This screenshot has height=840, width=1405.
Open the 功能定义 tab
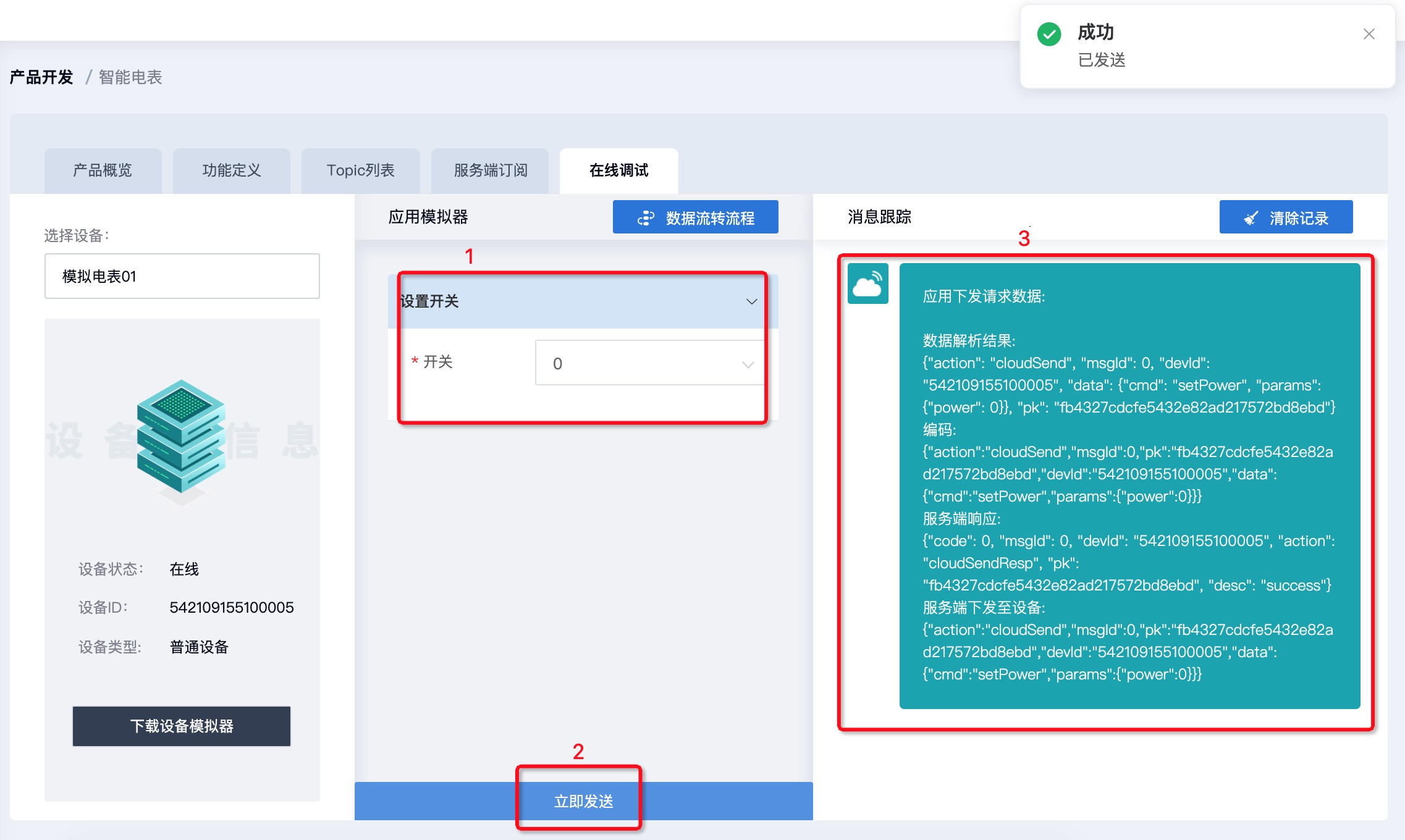coord(232,170)
